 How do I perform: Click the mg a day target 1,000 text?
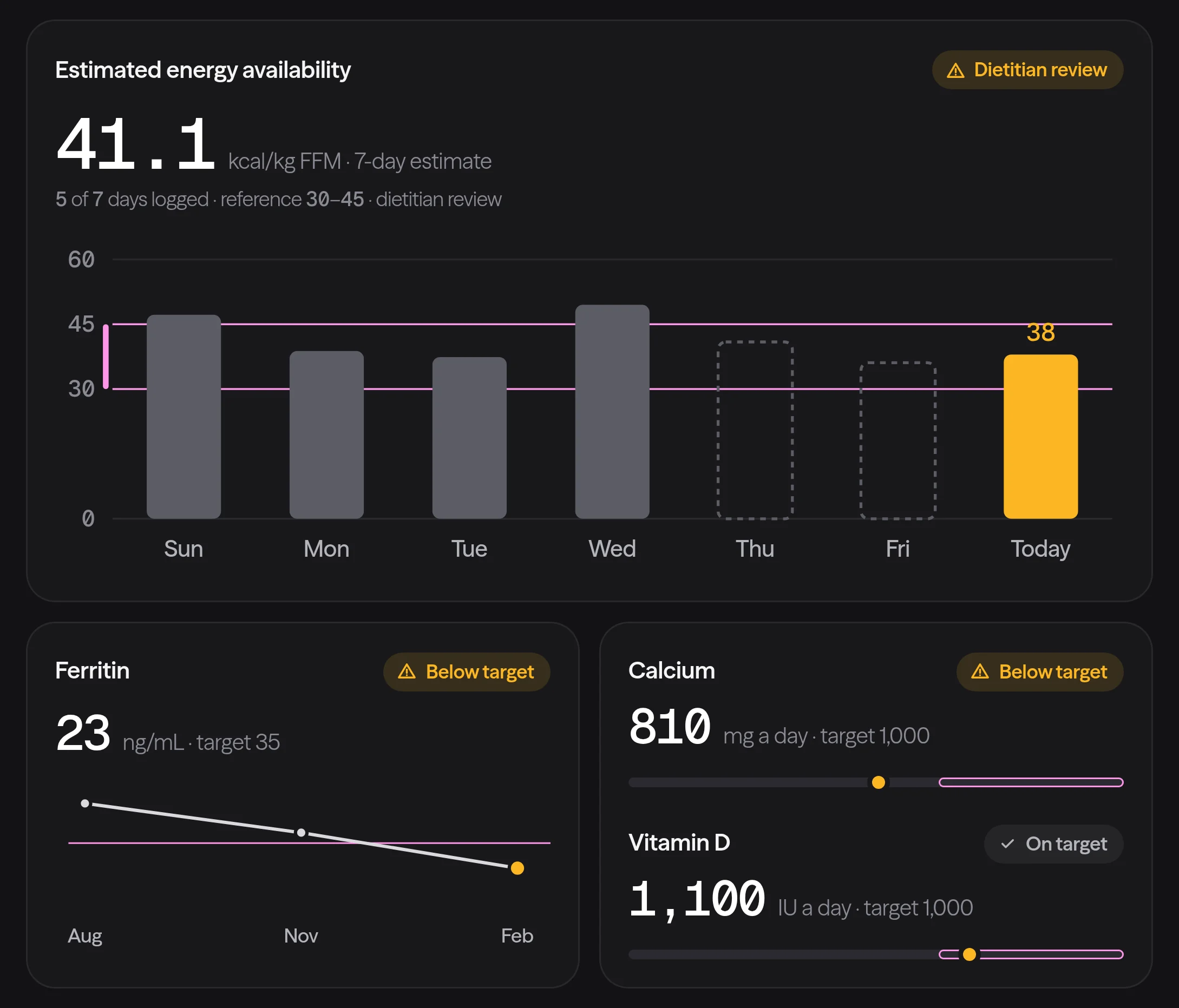point(826,735)
